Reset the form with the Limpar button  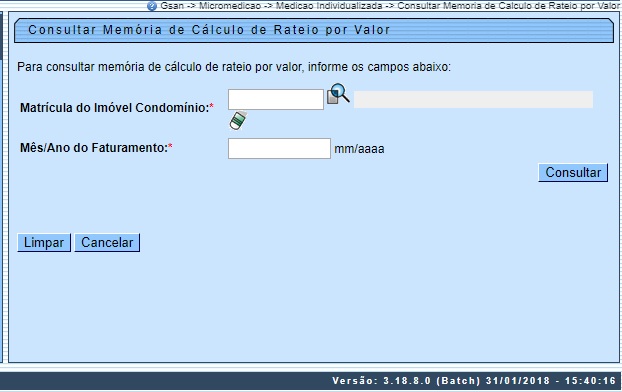[44, 242]
